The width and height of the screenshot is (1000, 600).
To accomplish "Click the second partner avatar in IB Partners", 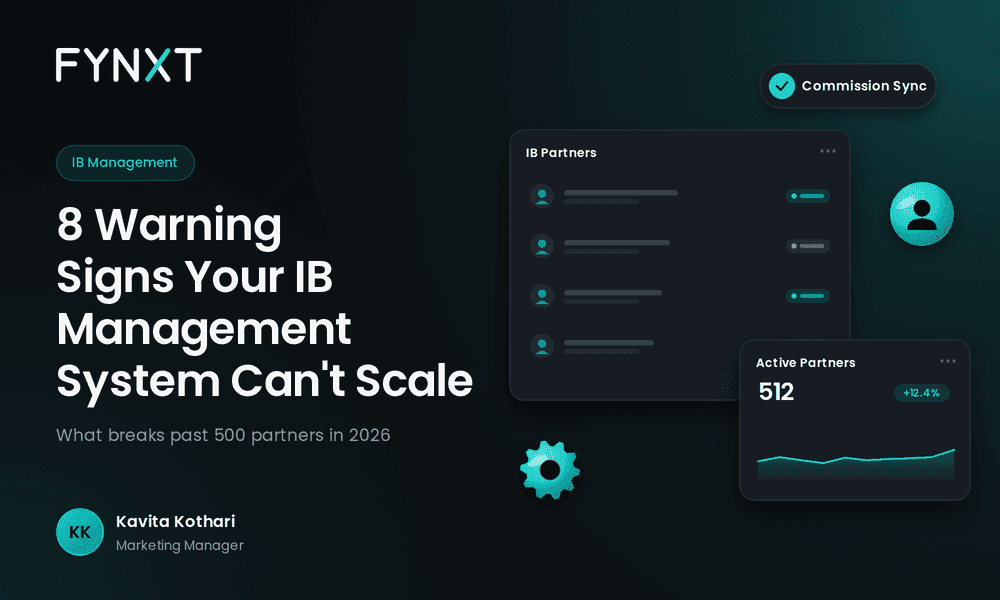I will (x=542, y=245).
